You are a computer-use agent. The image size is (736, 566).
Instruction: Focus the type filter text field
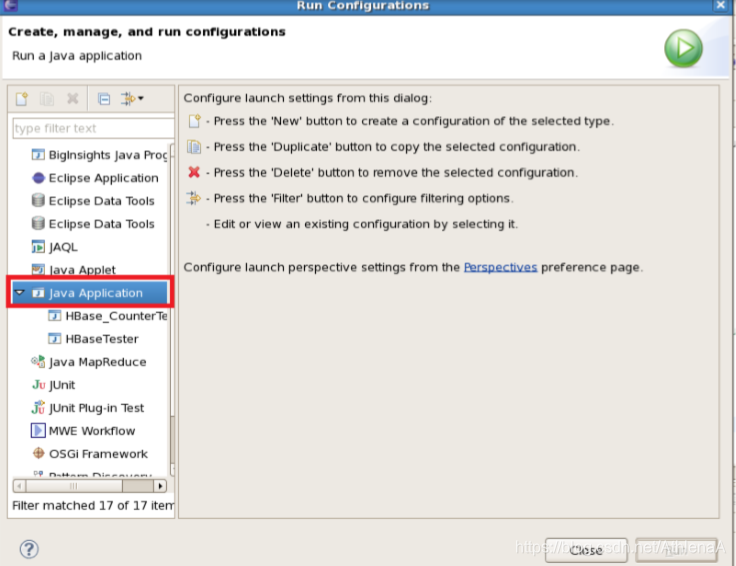click(93, 128)
